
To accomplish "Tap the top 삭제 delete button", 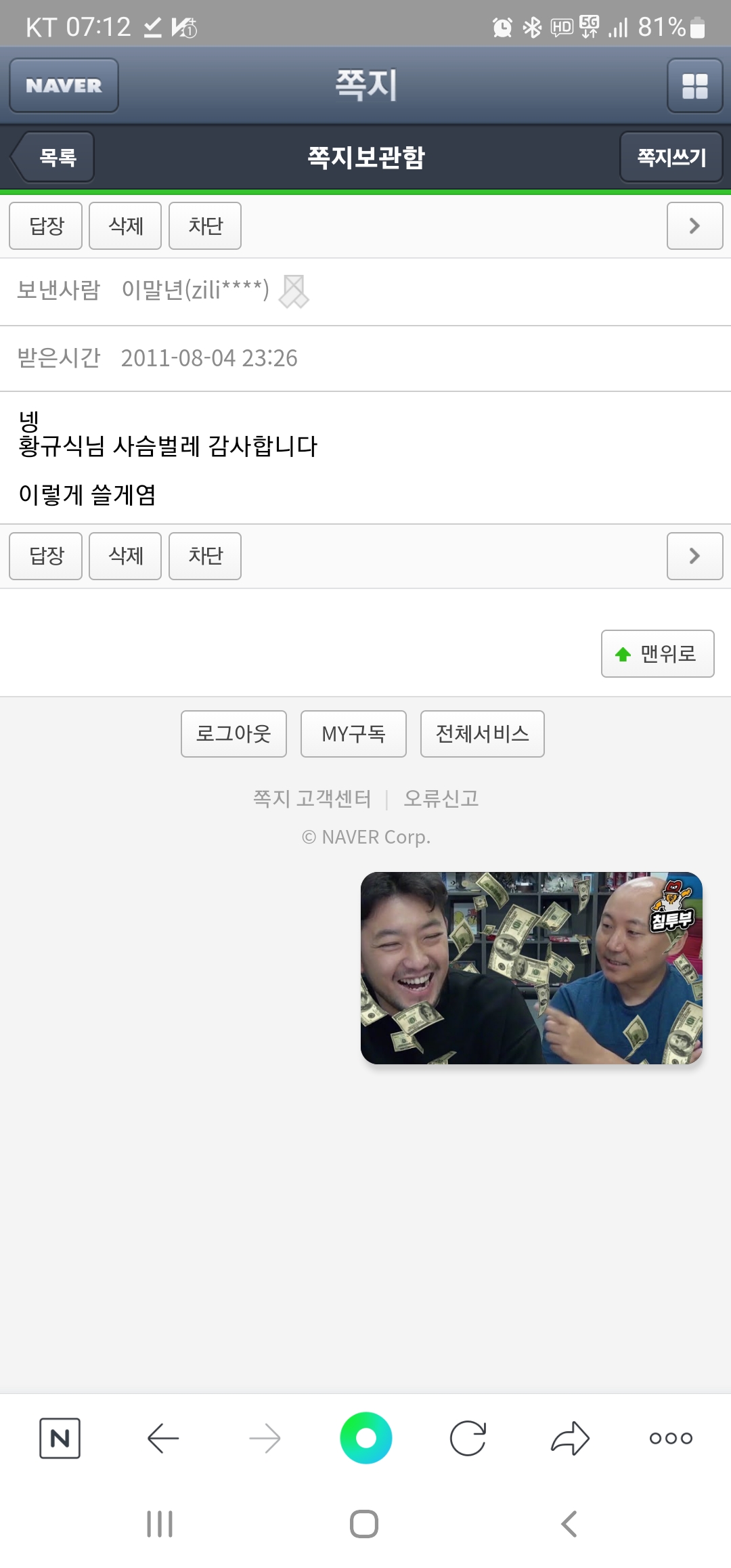I will [125, 225].
